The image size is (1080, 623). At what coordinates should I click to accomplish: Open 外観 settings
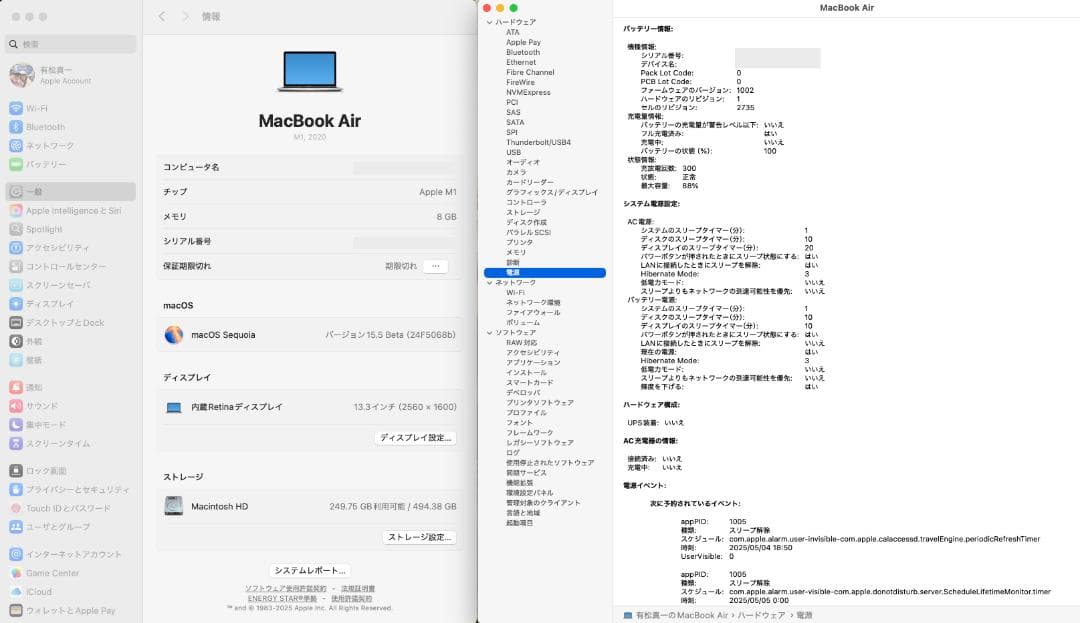70,341
